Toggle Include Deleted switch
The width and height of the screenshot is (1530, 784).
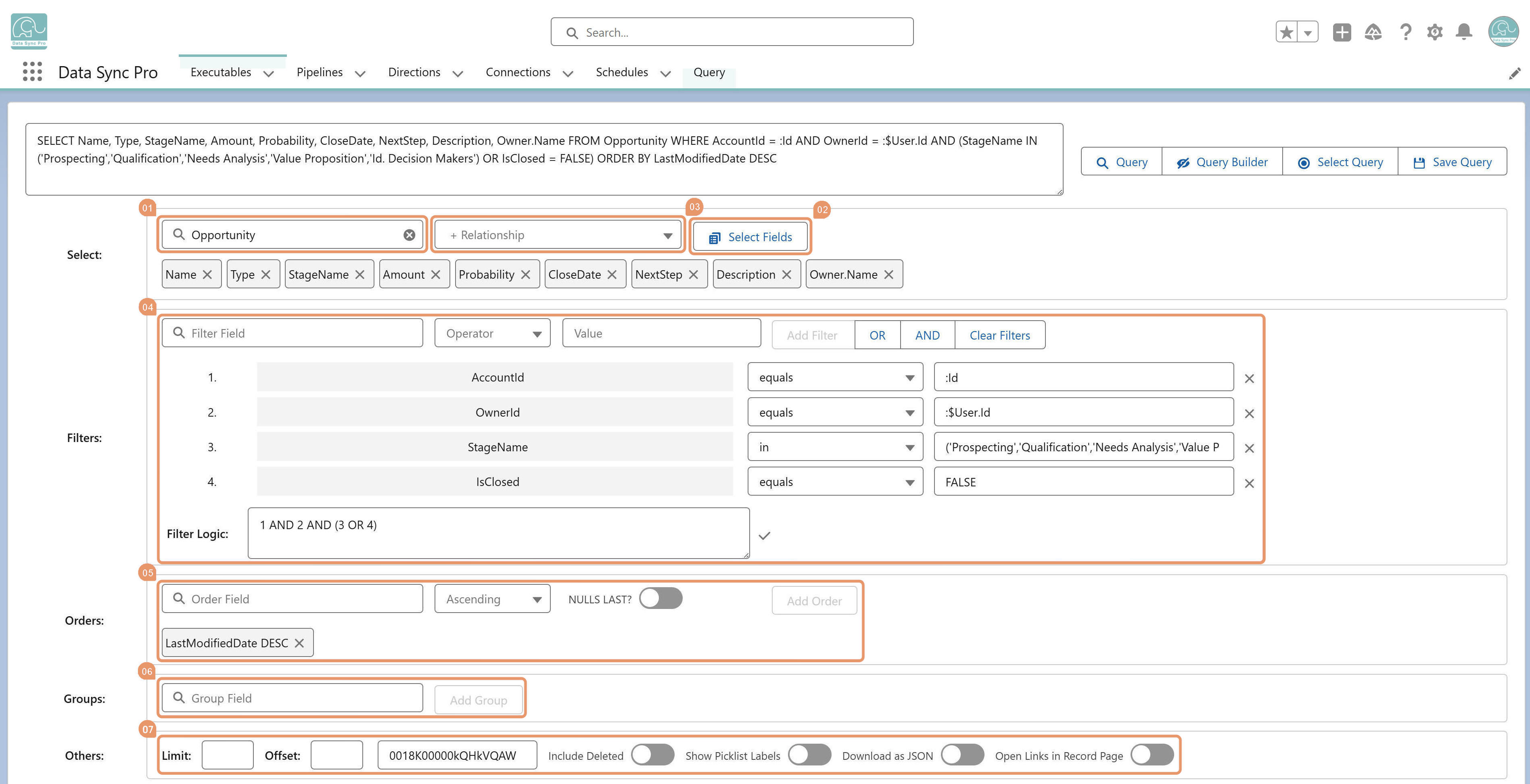[653, 755]
